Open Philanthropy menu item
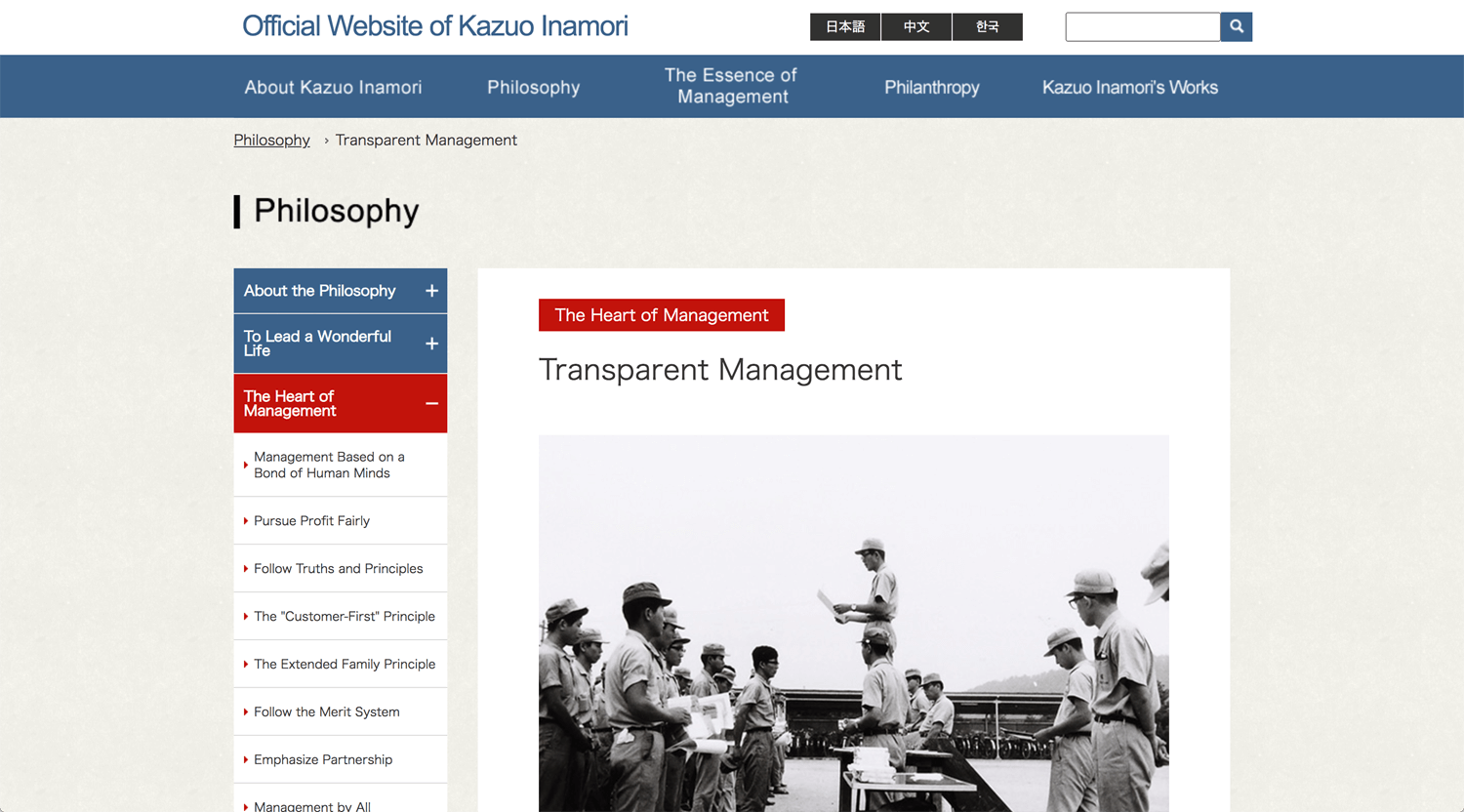Screen dimensions: 1464x812 931,87
